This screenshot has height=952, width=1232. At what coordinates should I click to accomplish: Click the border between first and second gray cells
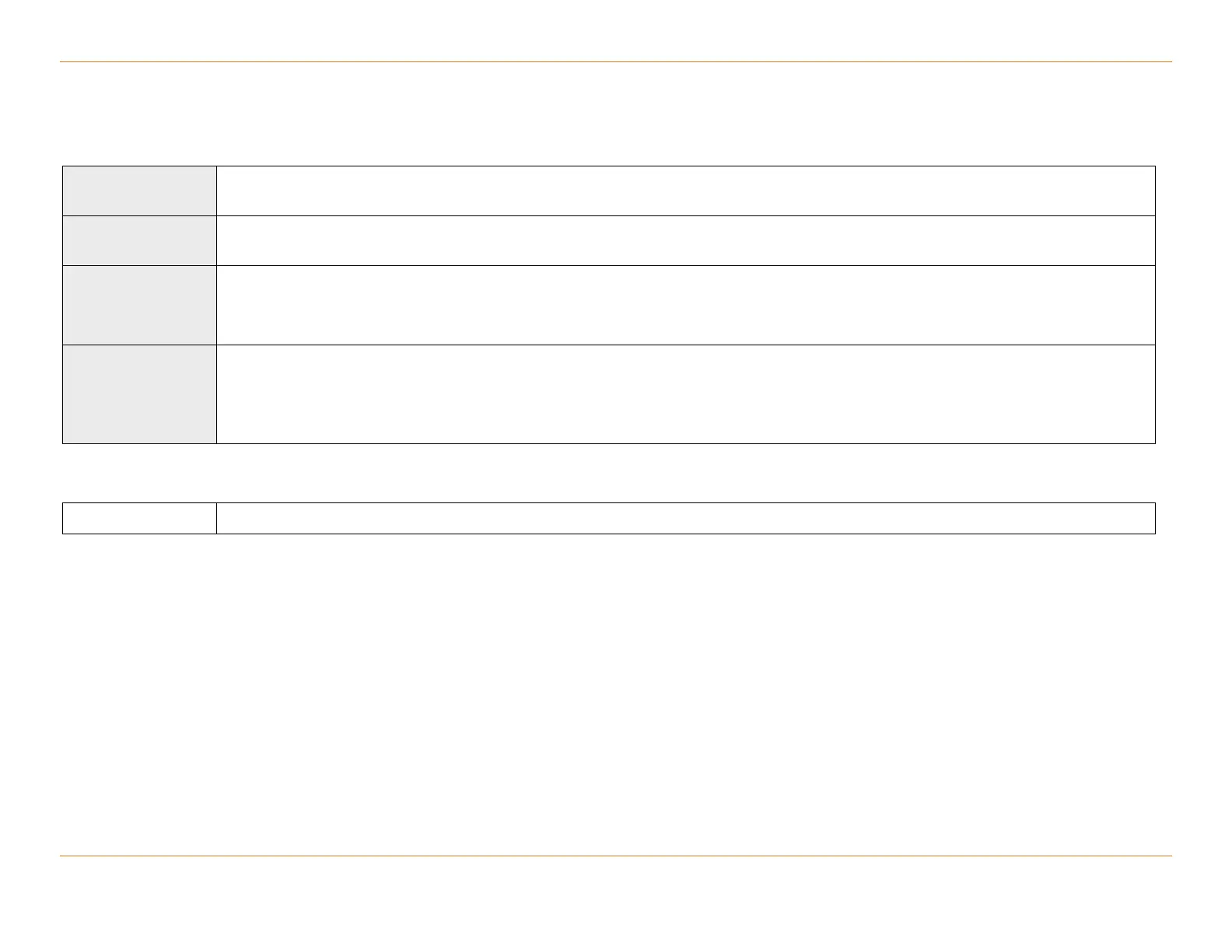(139, 215)
